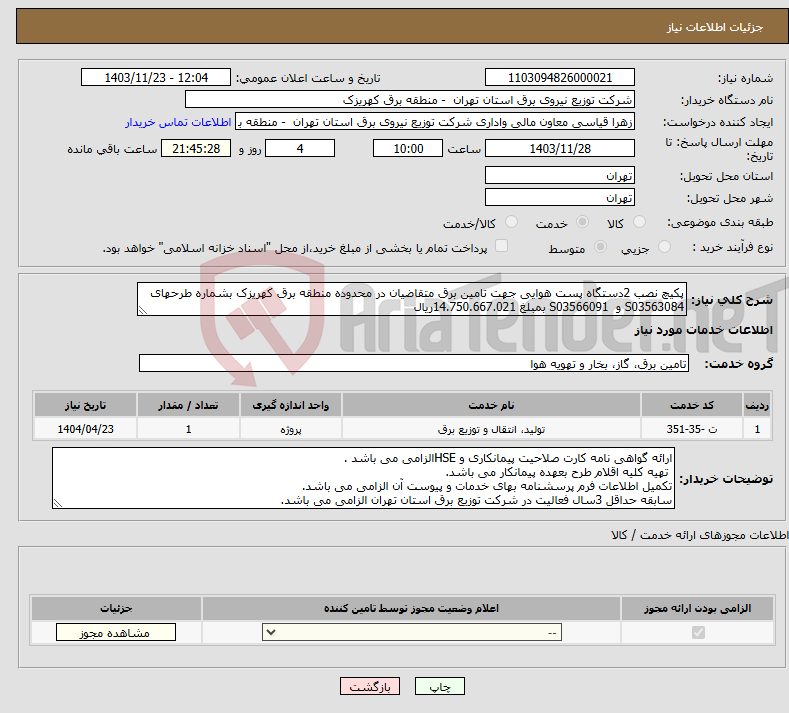Select the جزیی purchase type radio
Viewport: 789px width, 713px height.
(664, 247)
